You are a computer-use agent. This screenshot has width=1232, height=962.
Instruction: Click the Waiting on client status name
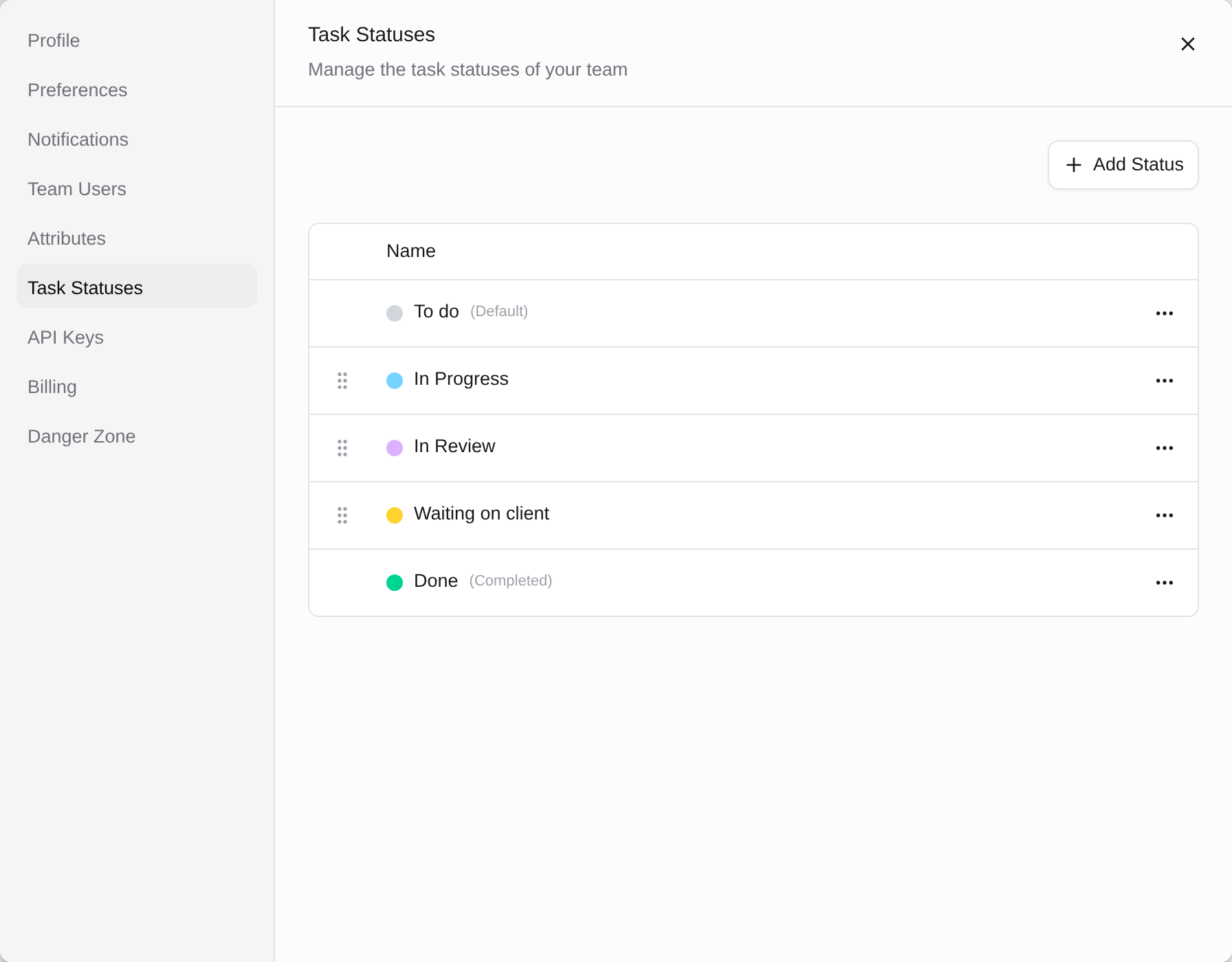pos(481,513)
